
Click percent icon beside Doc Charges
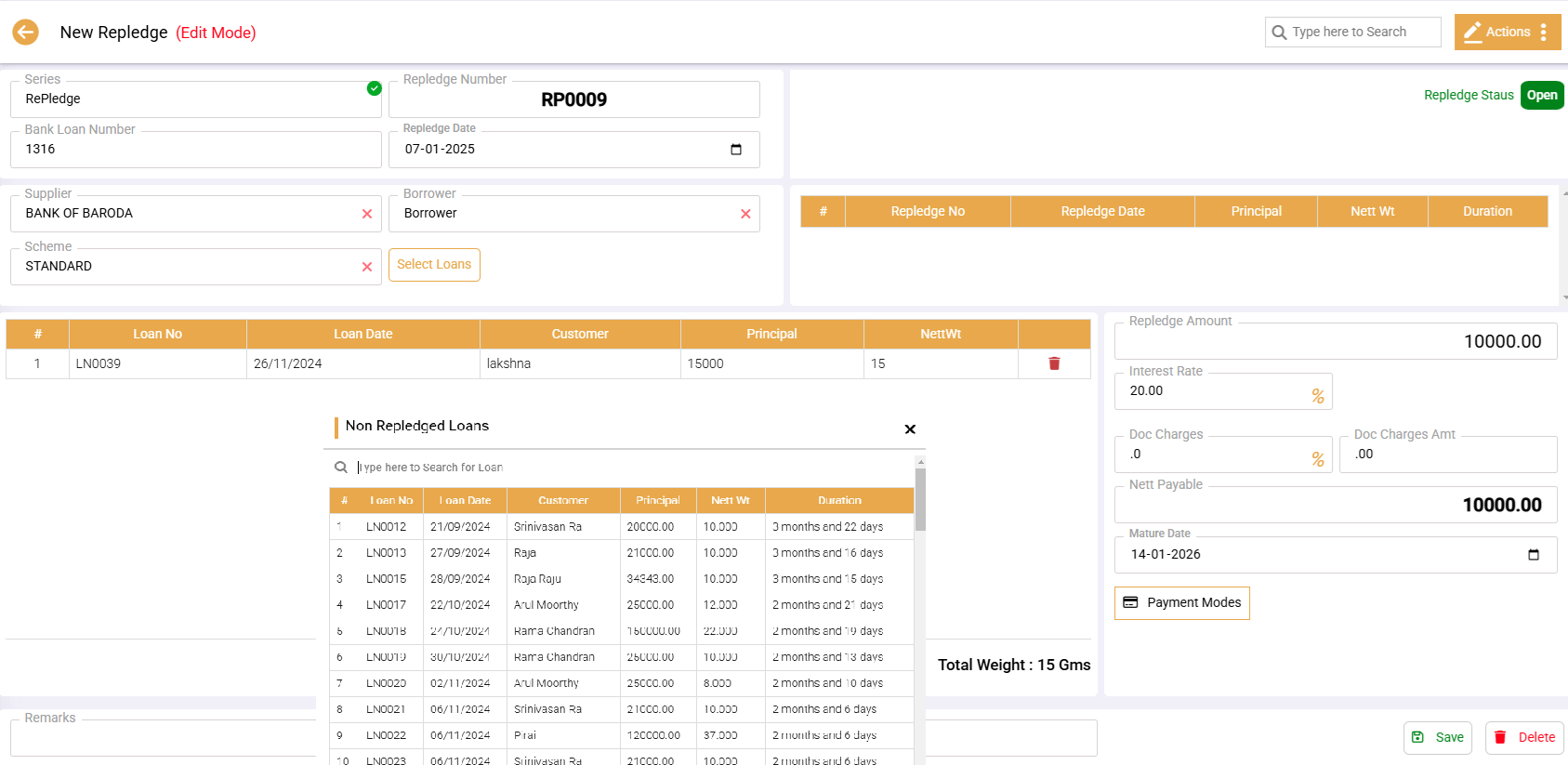tap(1318, 459)
